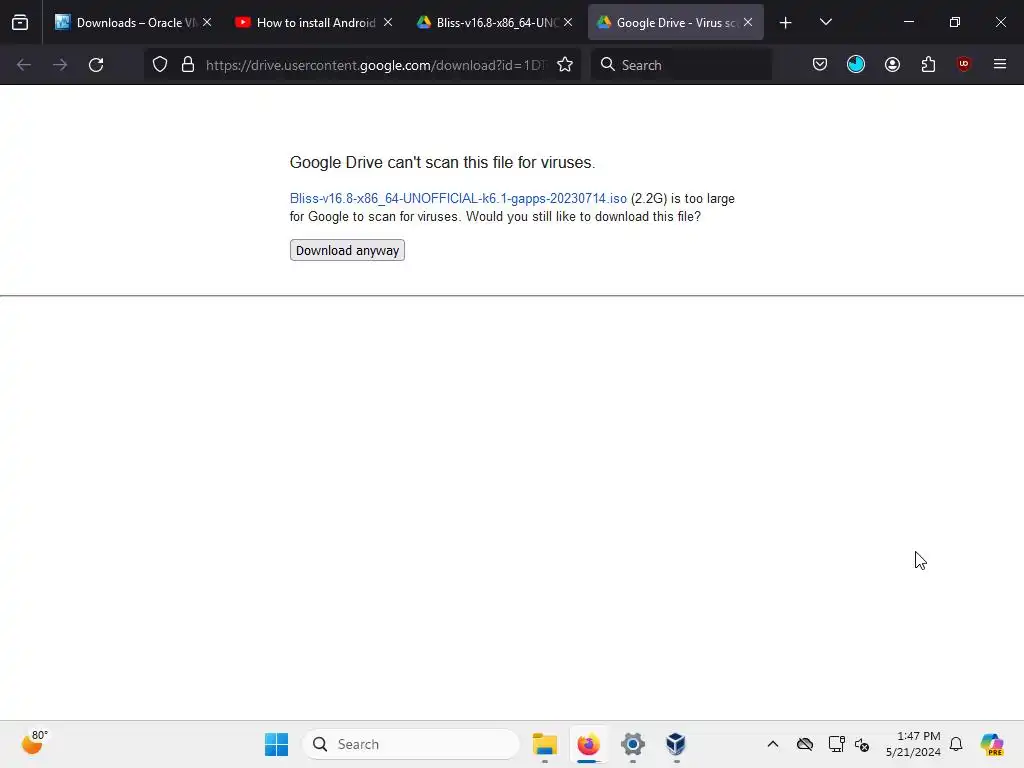Switch to How to install Android tab

coord(313,22)
